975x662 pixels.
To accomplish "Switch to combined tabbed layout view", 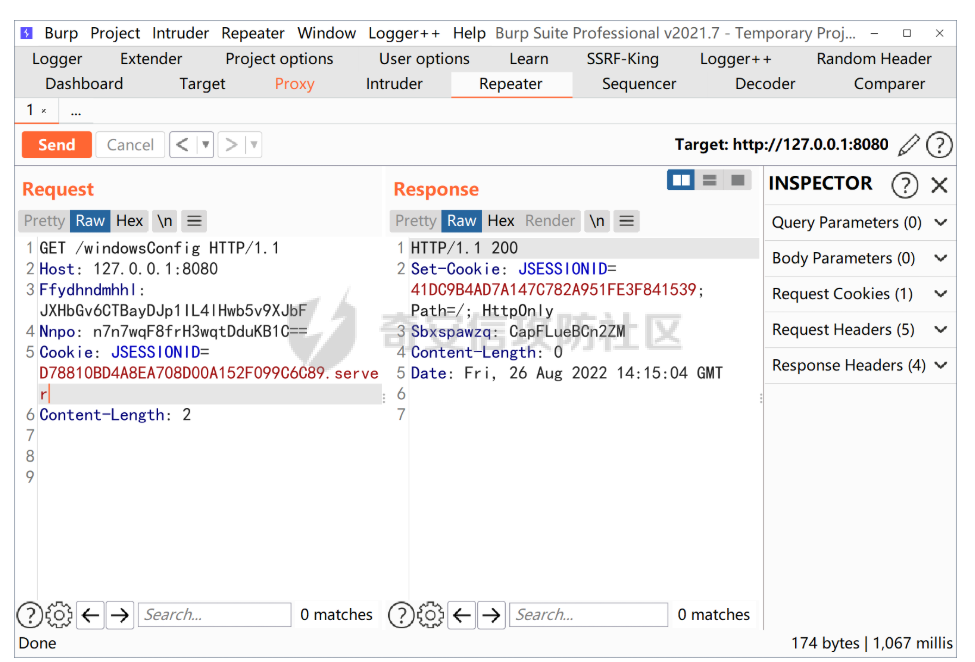I will (x=737, y=180).
